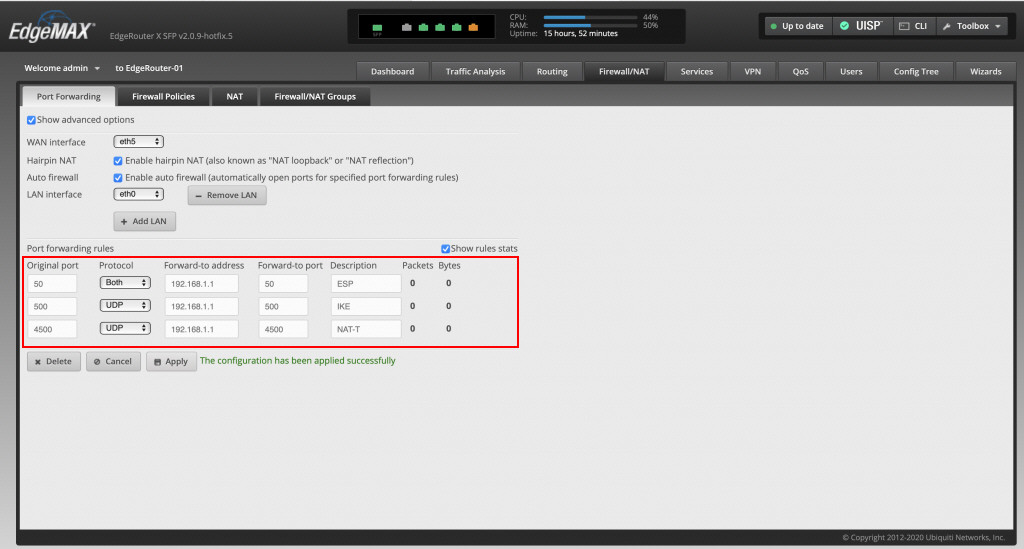Click the 'EdgeRouter X SFP v2.0.9-hotfix.5' text
The width and height of the screenshot is (1024, 549).
[x=171, y=36]
